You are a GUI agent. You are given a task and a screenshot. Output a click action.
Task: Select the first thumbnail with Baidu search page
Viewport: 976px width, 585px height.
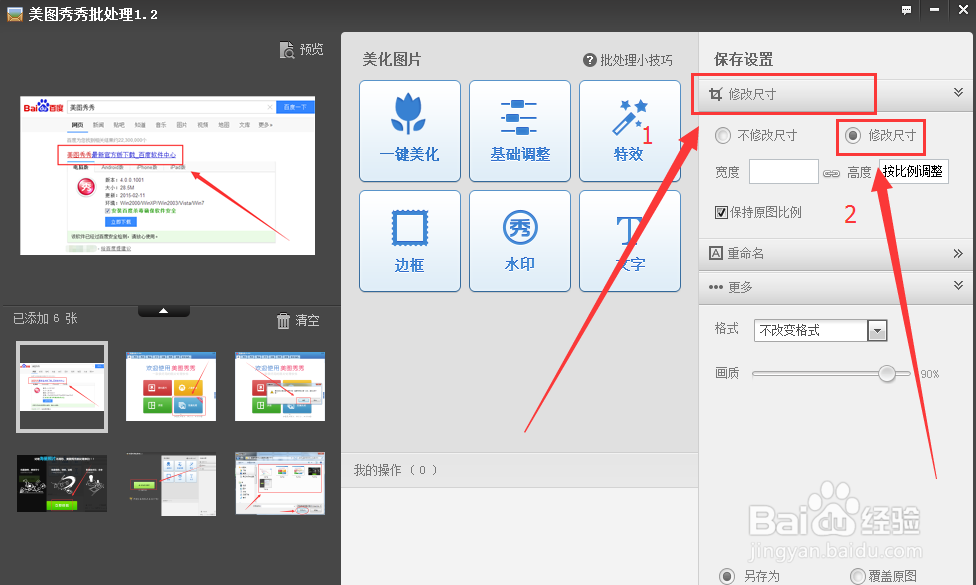click(x=62, y=386)
